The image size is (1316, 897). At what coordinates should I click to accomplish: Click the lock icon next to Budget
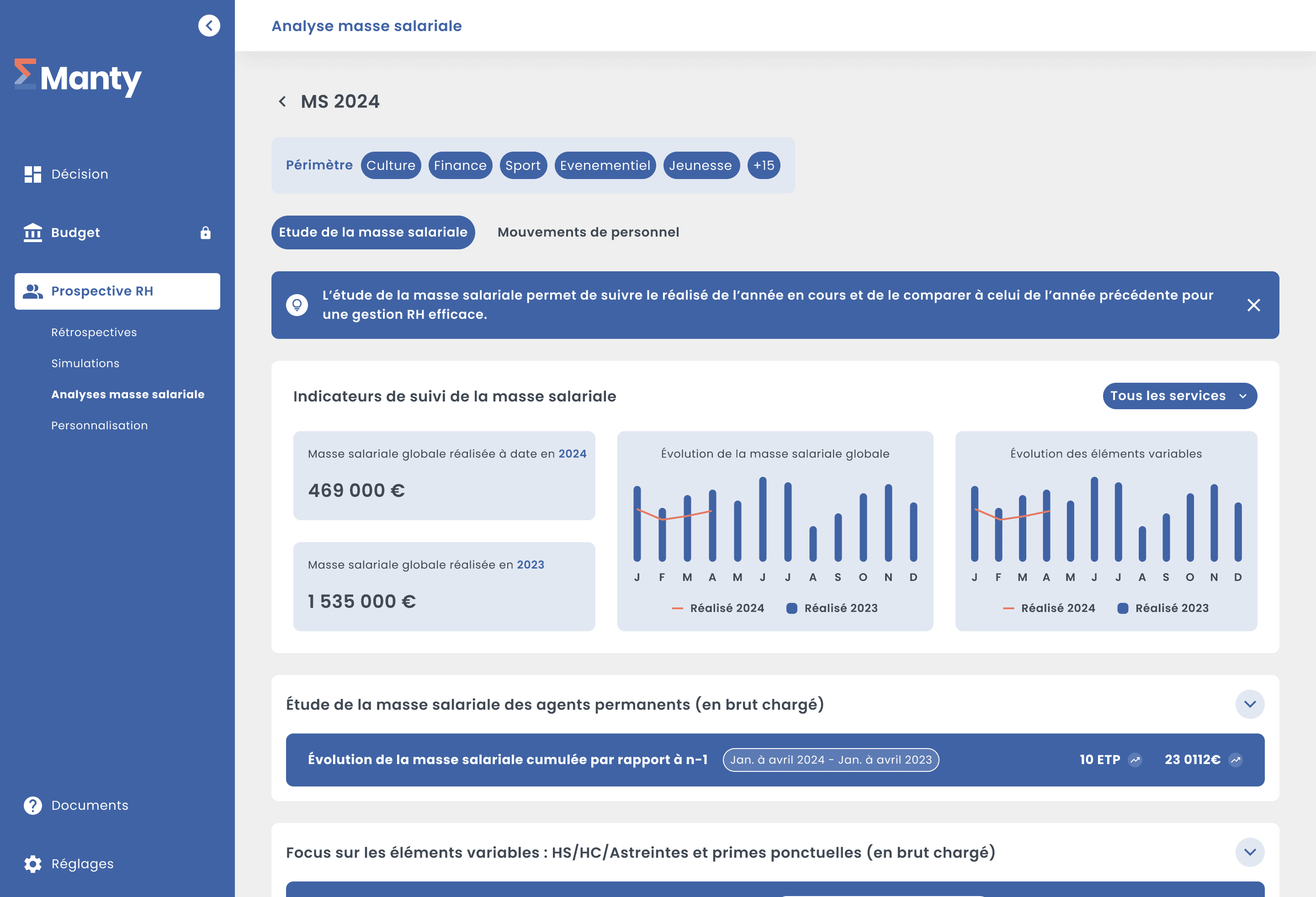point(206,232)
